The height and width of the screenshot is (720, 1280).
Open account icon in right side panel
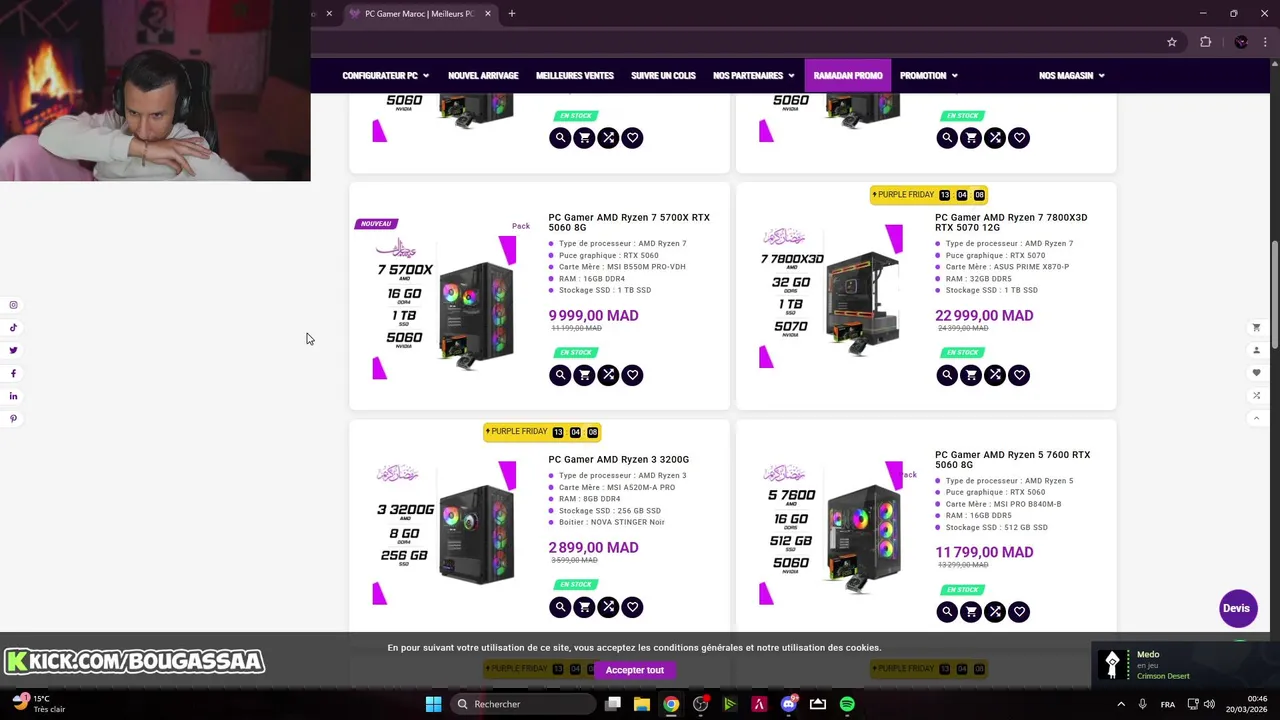pyautogui.click(x=1257, y=350)
